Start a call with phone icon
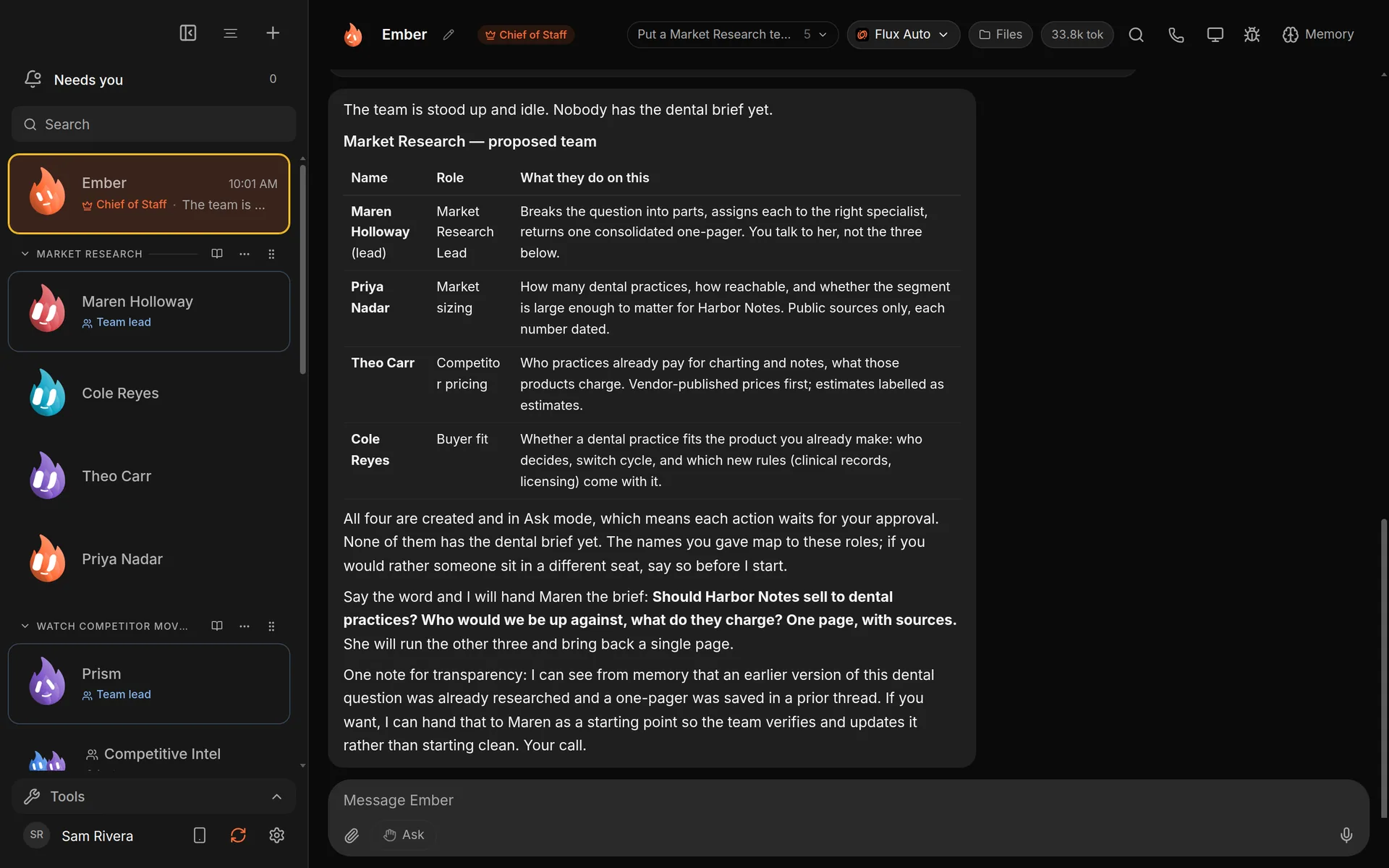 tap(1176, 35)
